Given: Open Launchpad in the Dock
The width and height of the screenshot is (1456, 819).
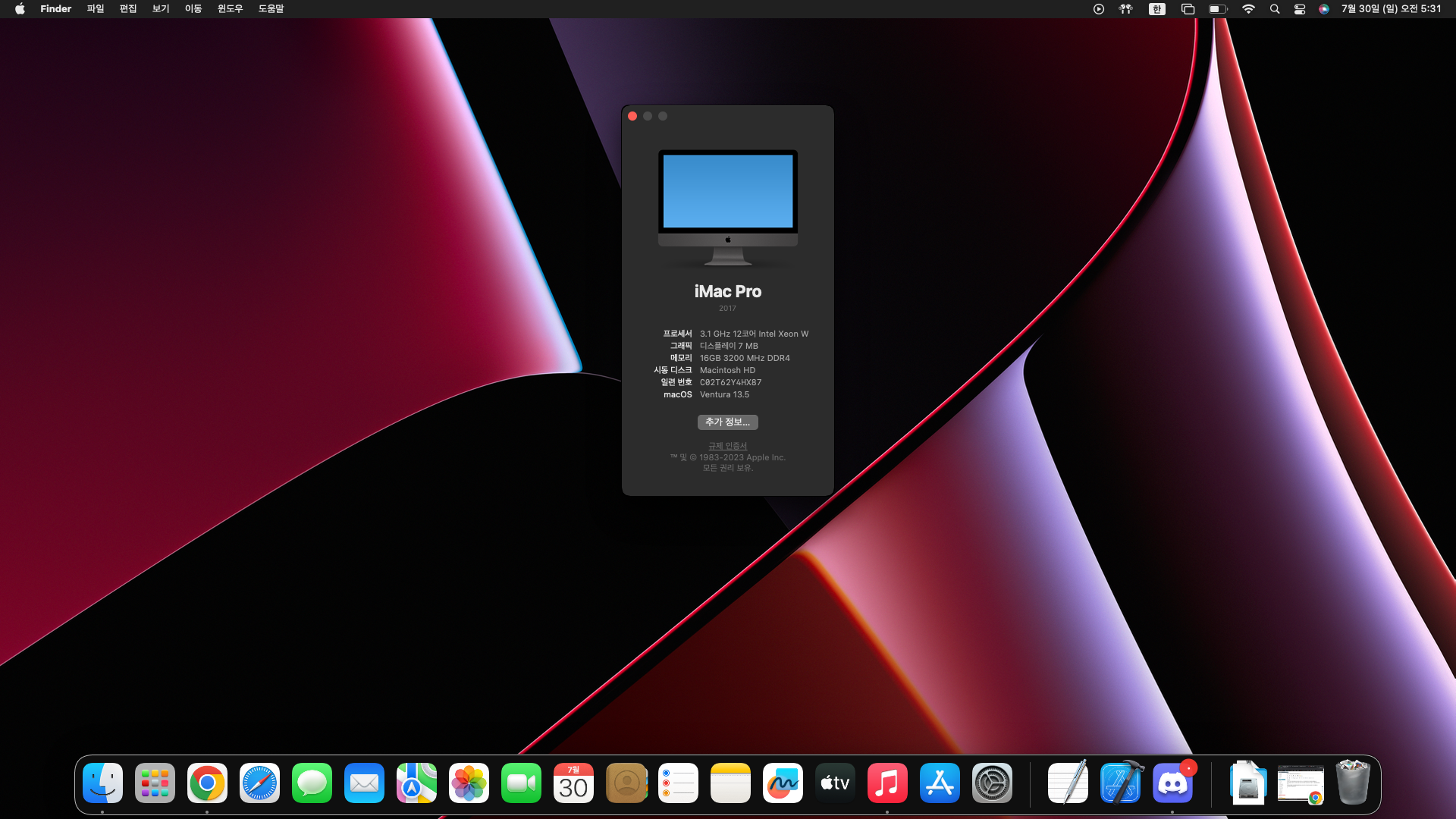Looking at the screenshot, I should click(x=155, y=783).
